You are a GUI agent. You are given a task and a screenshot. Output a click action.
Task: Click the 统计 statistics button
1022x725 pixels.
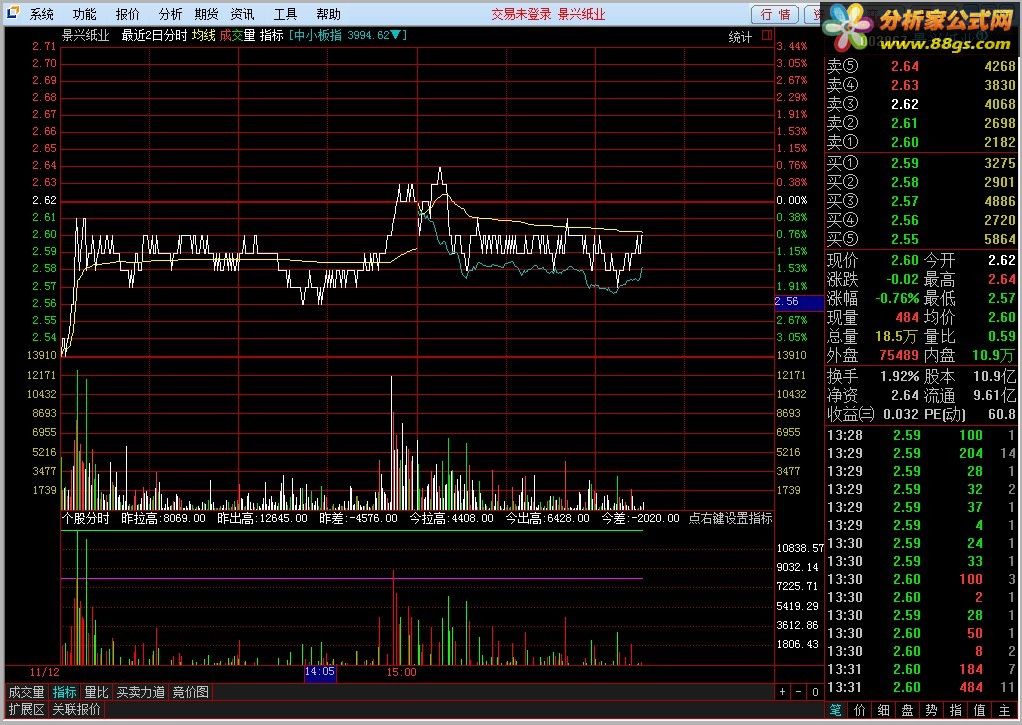[740, 37]
